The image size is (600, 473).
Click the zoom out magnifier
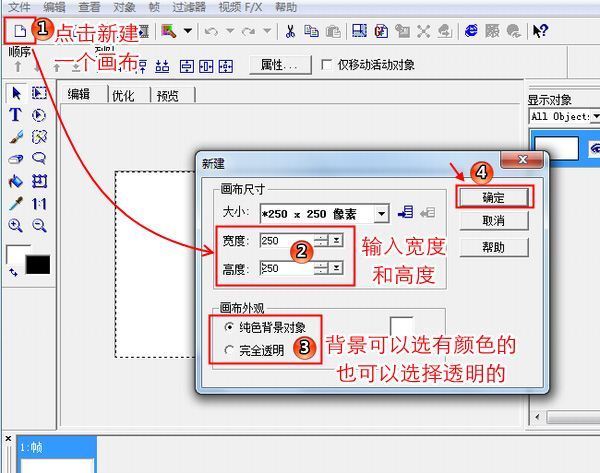[39, 225]
